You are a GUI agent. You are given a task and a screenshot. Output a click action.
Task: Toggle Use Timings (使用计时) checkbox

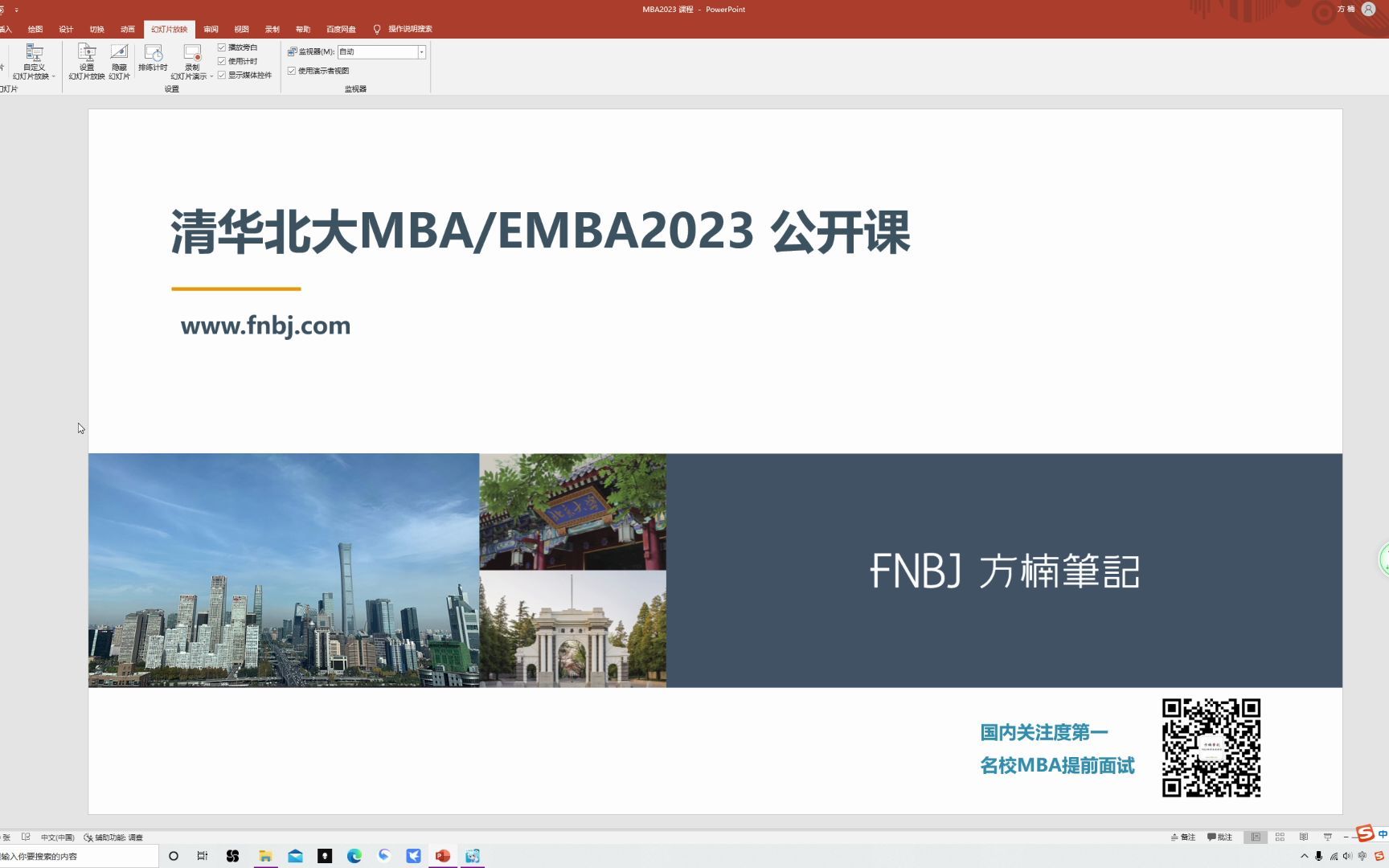[222, 61]
